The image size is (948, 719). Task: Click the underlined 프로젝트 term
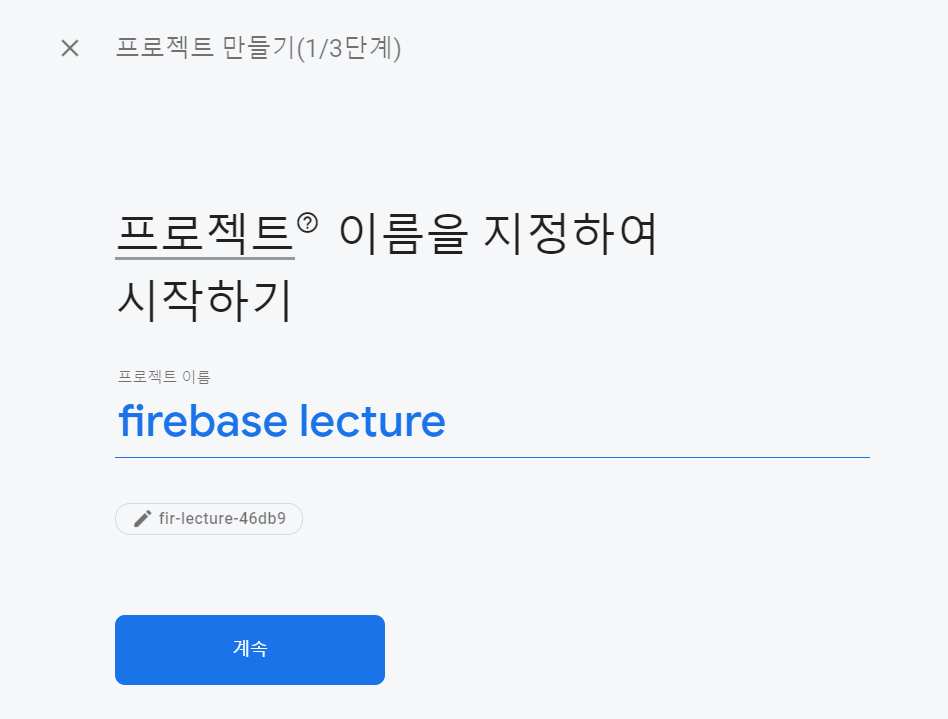coord(204,235)
